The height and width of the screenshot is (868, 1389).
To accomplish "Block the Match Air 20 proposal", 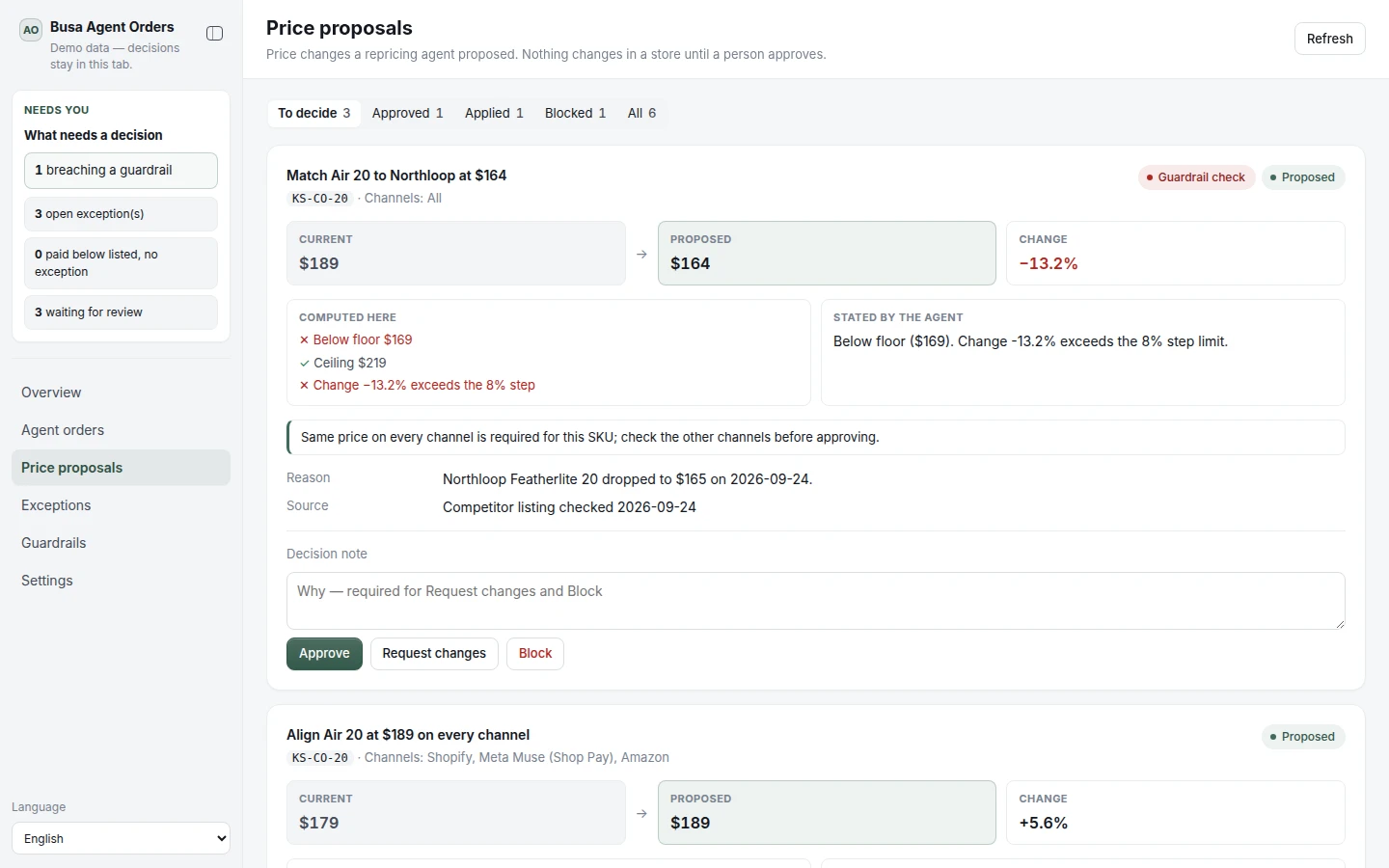I will [x=535, y=654].
